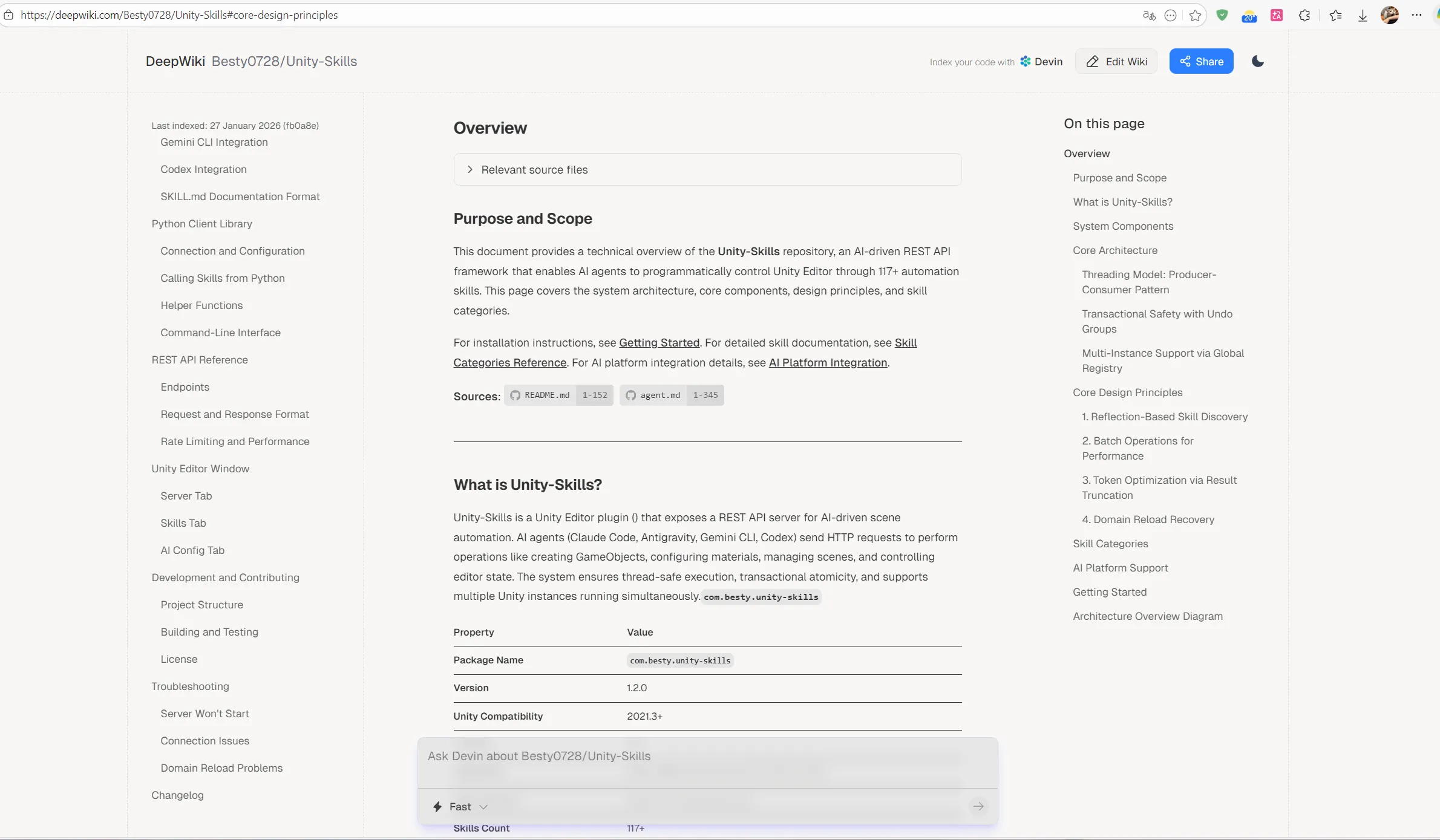Open the browser three-dot overflow menu

point(1417,15)
